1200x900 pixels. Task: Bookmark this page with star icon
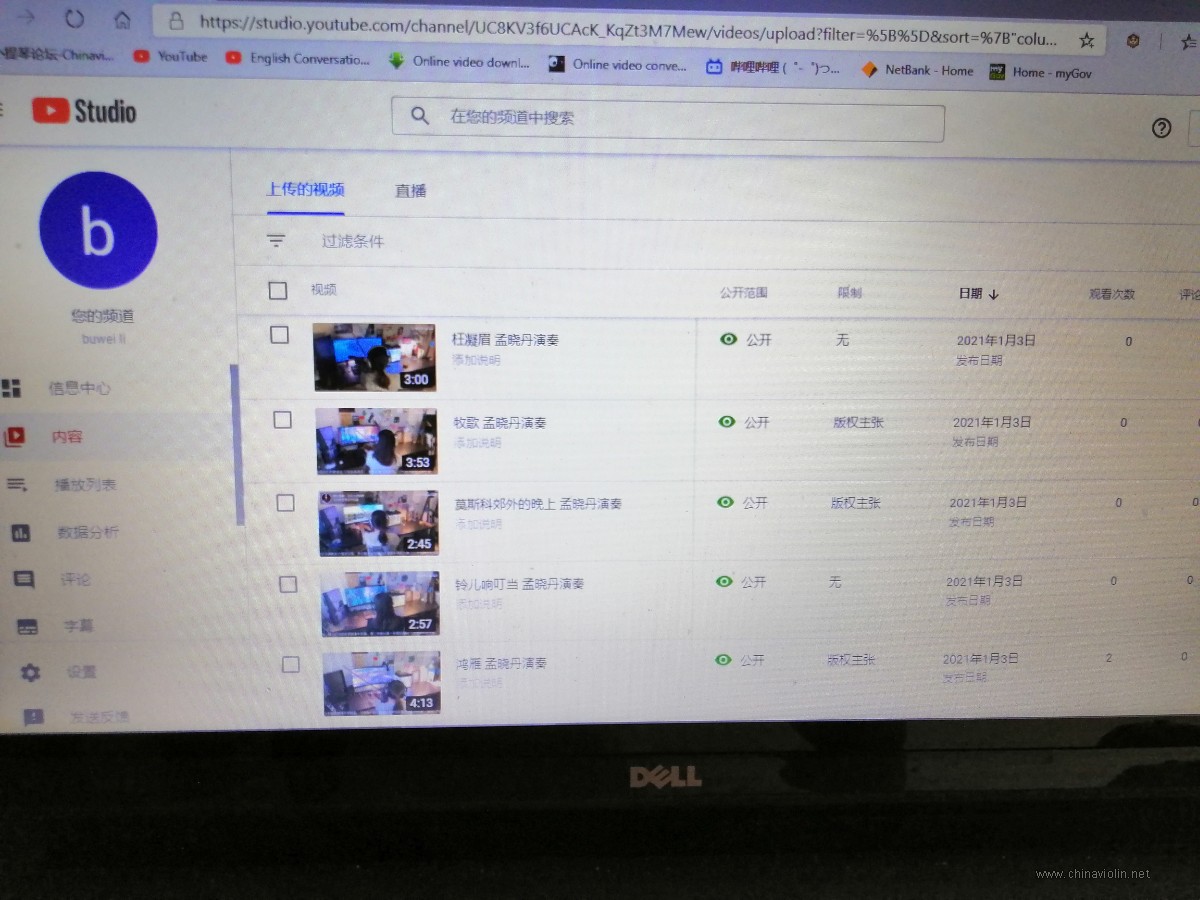[1086, 40]
